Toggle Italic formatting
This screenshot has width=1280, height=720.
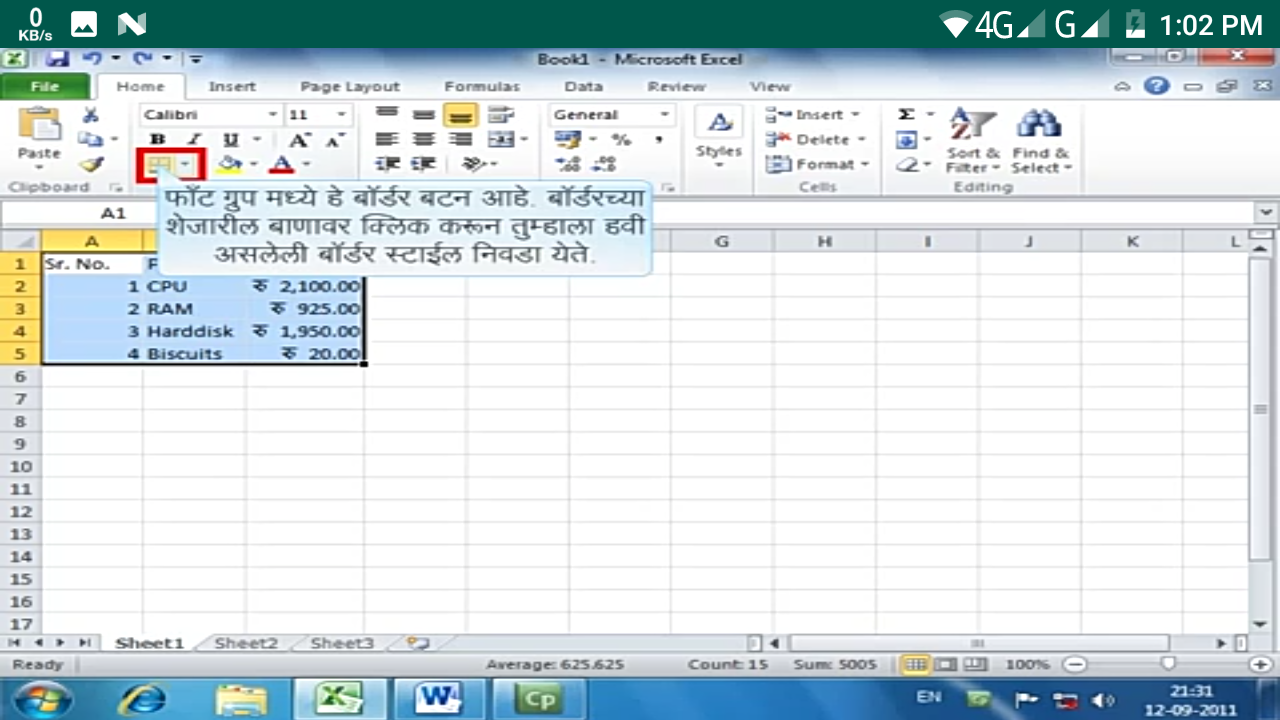194,139
